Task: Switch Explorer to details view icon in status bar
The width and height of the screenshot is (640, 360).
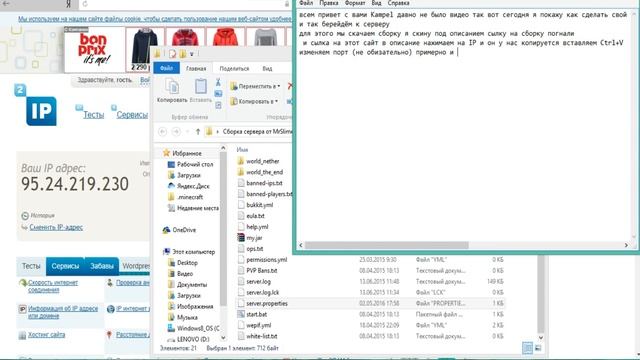Action: point(527,348)
